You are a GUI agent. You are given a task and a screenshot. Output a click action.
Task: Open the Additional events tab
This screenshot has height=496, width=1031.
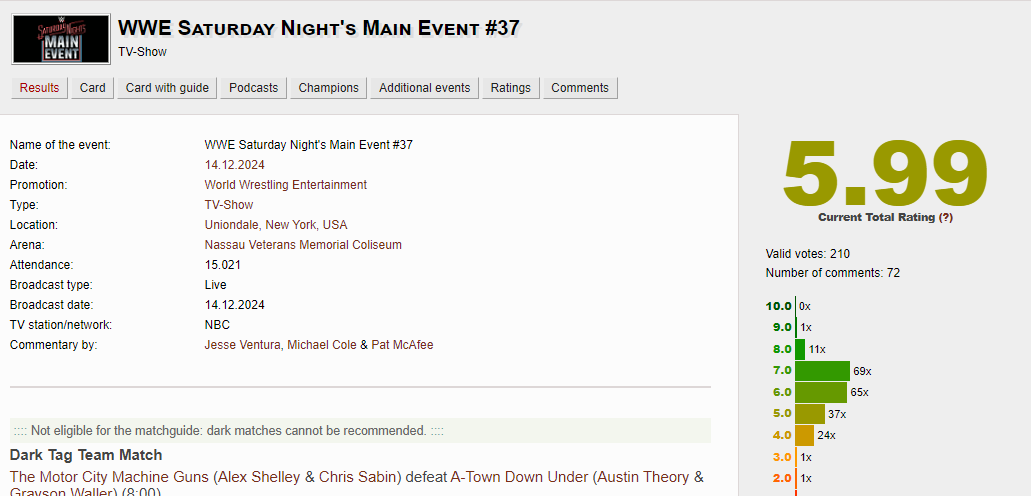tap(424, 88)
